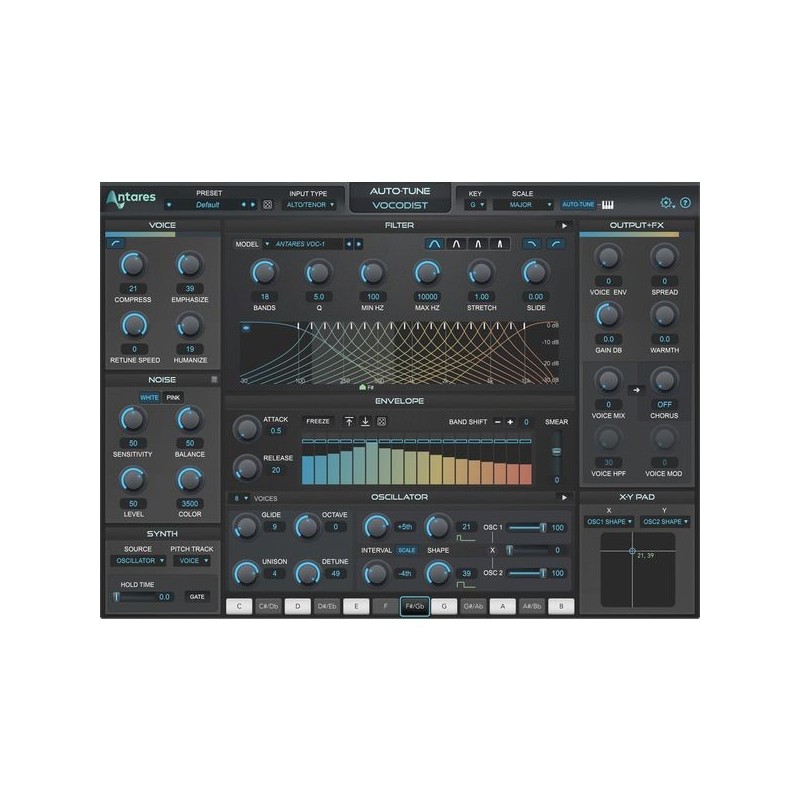Click the envelope capture up-arrow icon

click(x=350, y=421)
